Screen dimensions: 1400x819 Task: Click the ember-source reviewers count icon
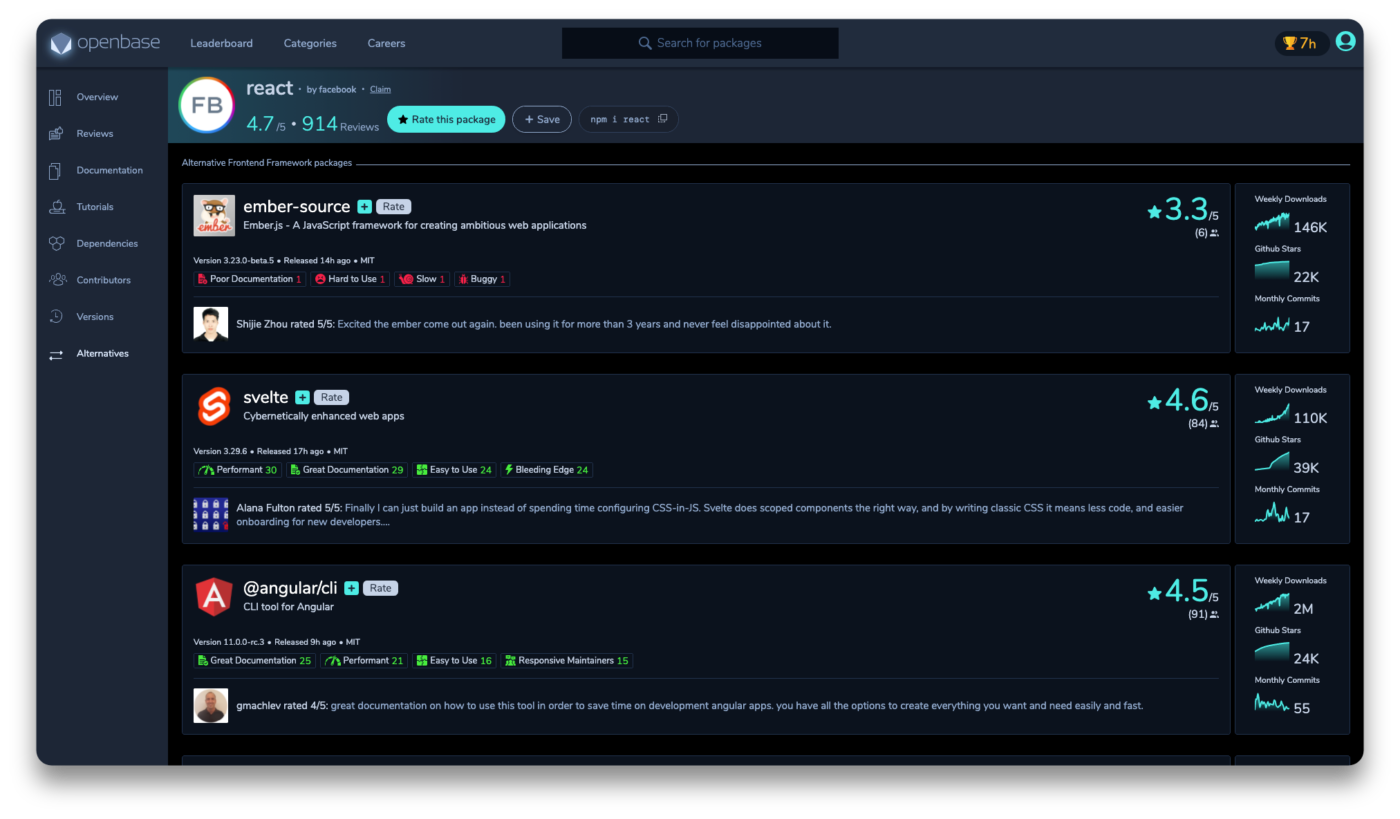[x=1214, y=233]
